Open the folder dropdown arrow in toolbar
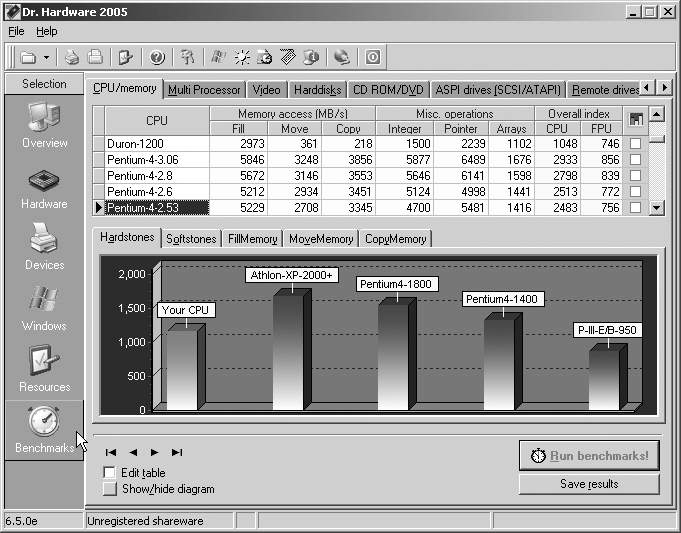The image size is (681, 533). click(46, 57)
